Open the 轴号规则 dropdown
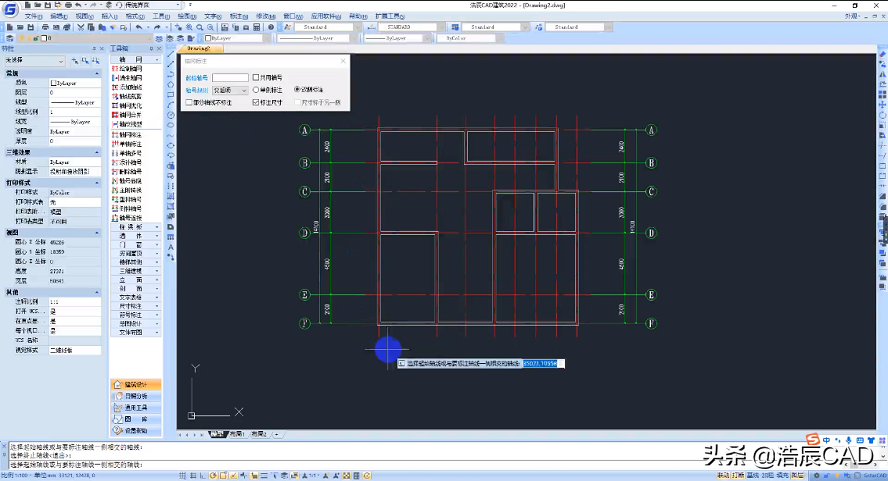 coord(230,89)
